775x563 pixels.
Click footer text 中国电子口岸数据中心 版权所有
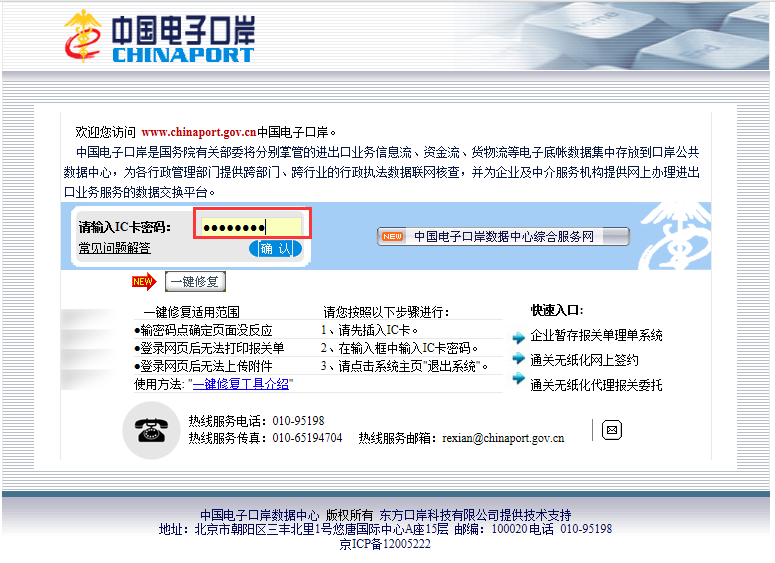pos(287,516)
